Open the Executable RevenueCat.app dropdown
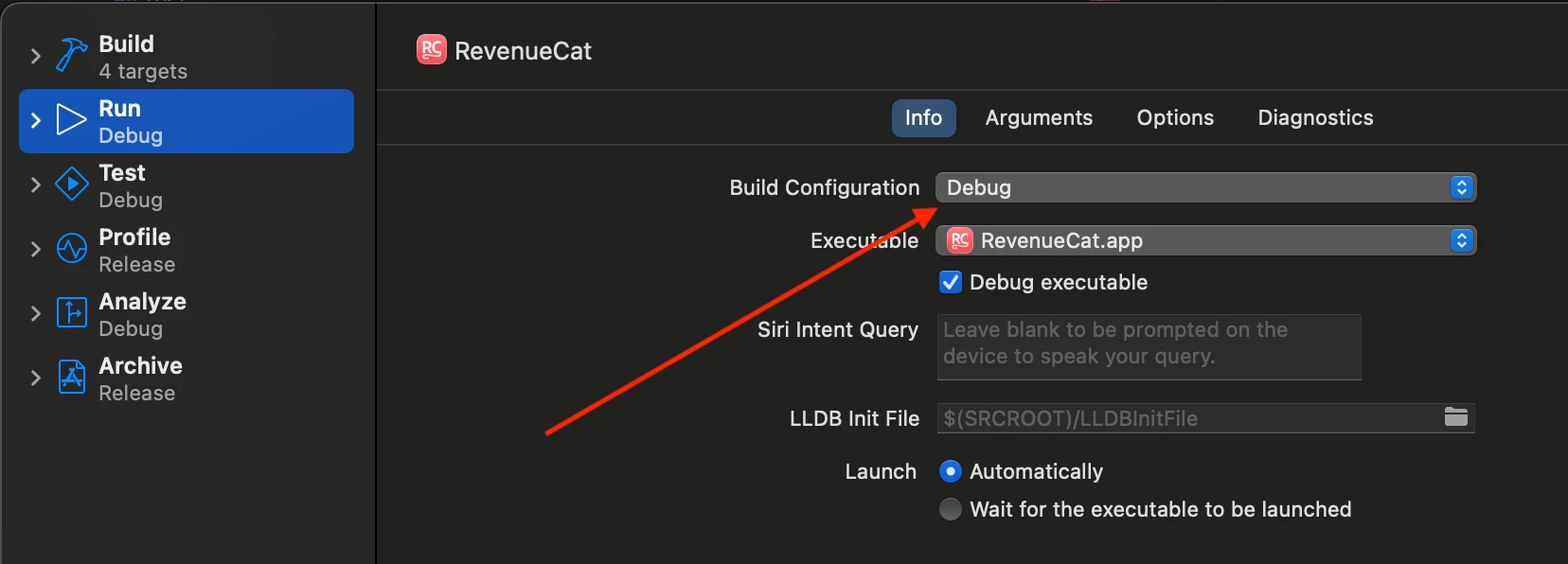 pyautogui.click(x=1204, y=240)
